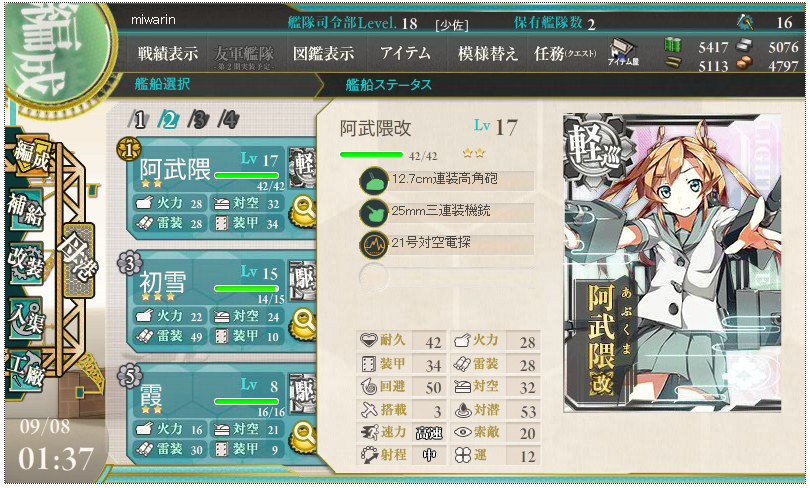Click the 12.7cm連装高角砲 equipment slot
810x488 pixels.
(x=447, y=180)
